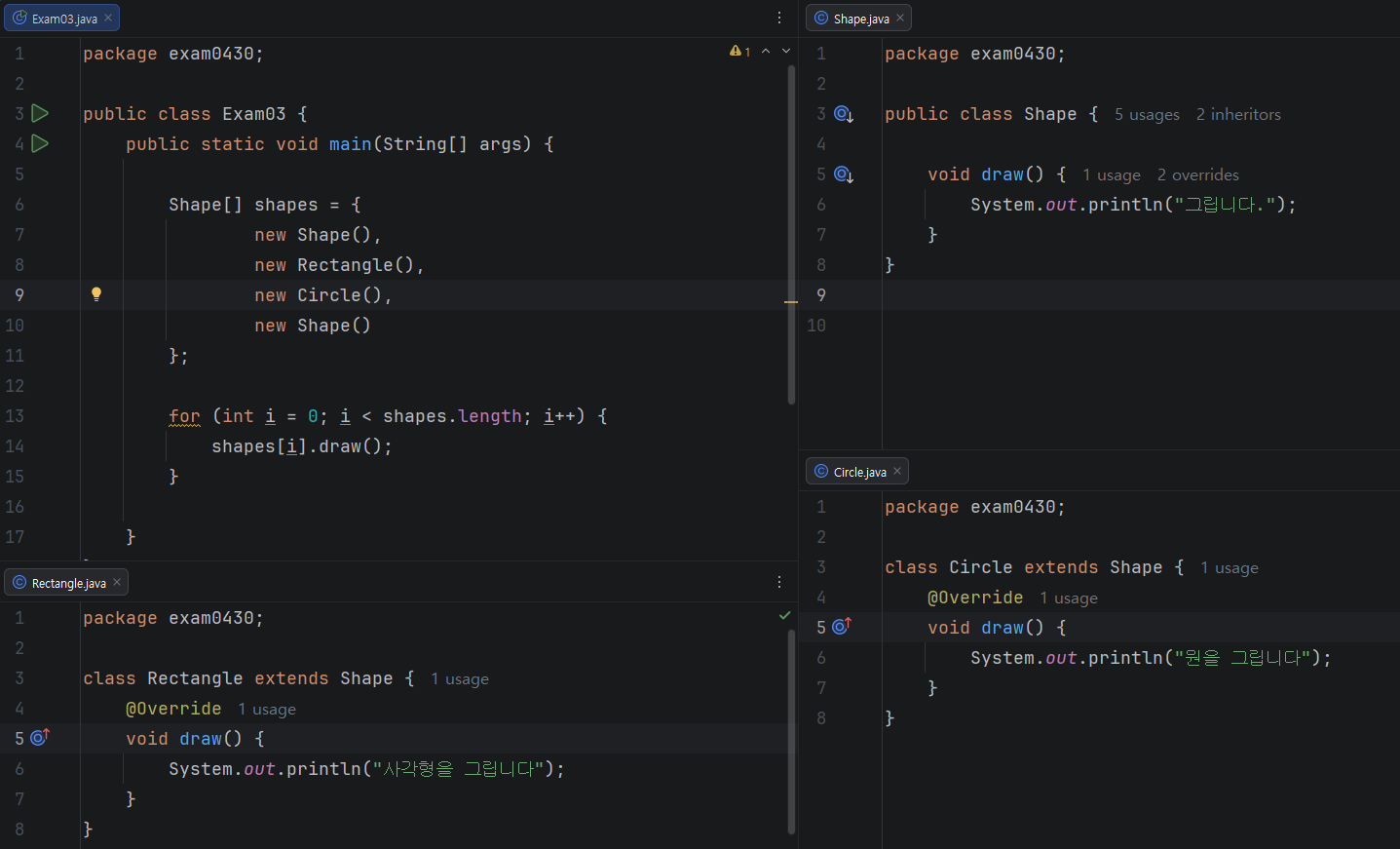Close the Exam03.java tab
Screen dimensions: 1400x849
[x=108, y=18]
